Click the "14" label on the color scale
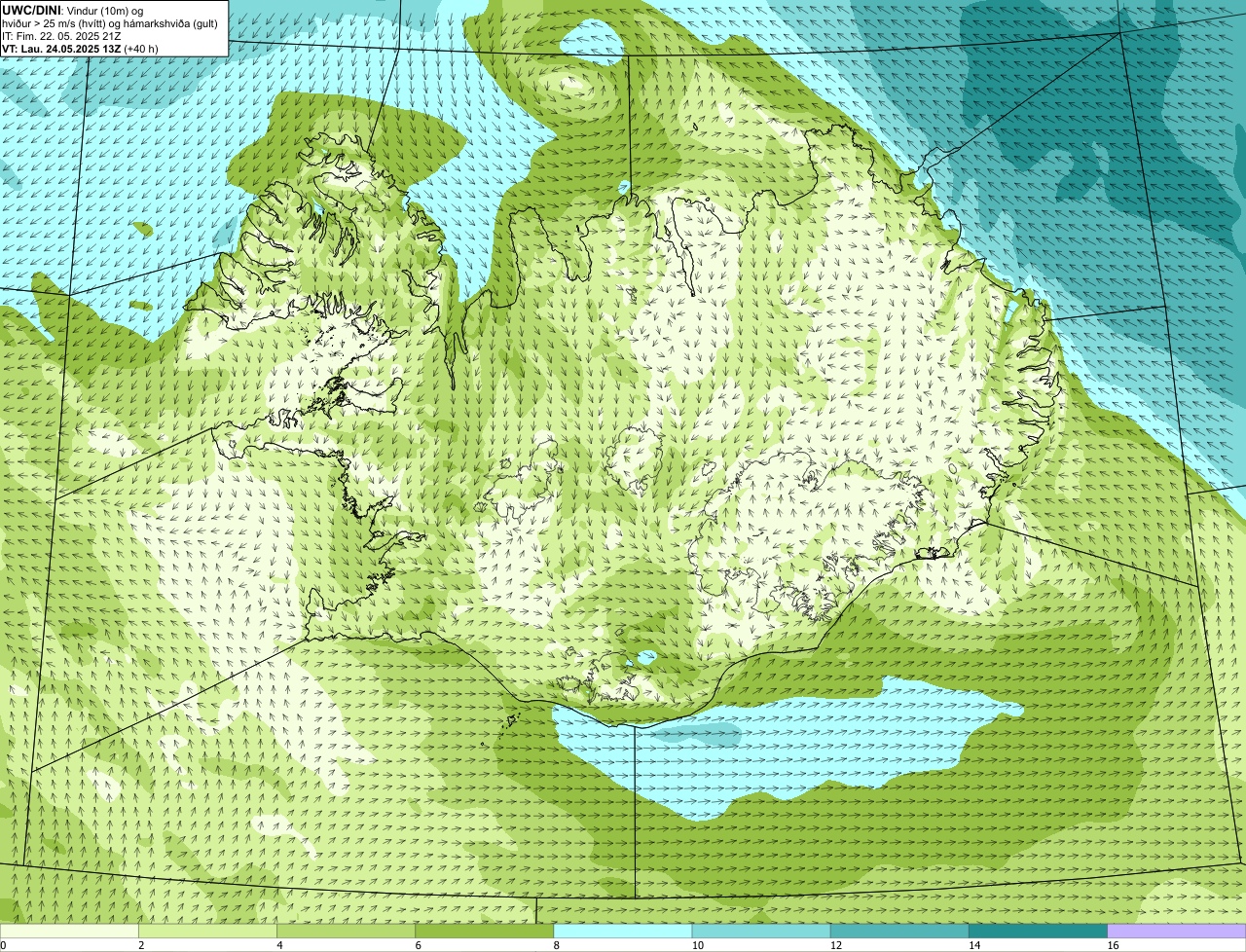This screenshot has width=1246, height=952. pos(974,945)
